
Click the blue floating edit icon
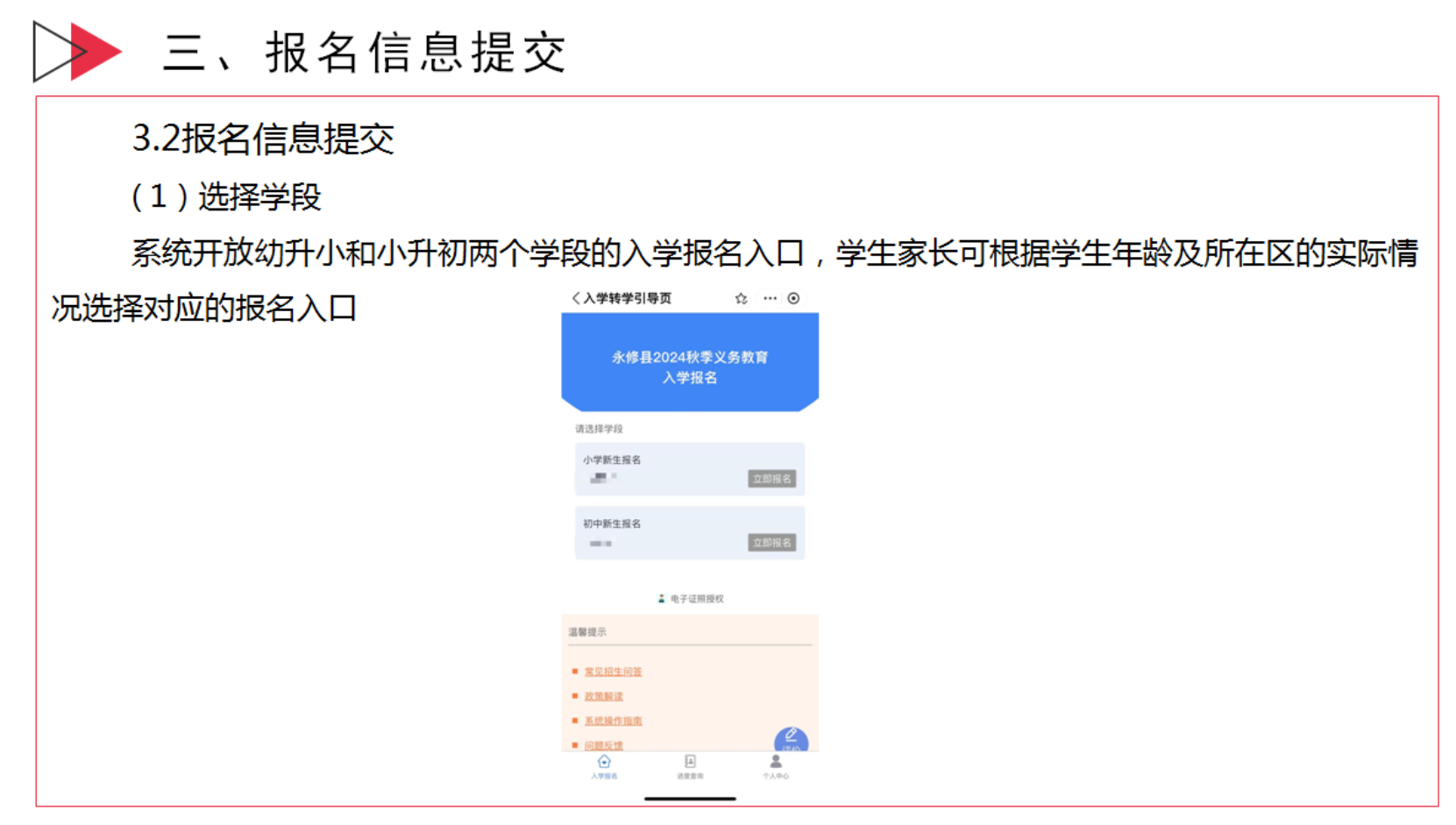[x=791, y=740]
